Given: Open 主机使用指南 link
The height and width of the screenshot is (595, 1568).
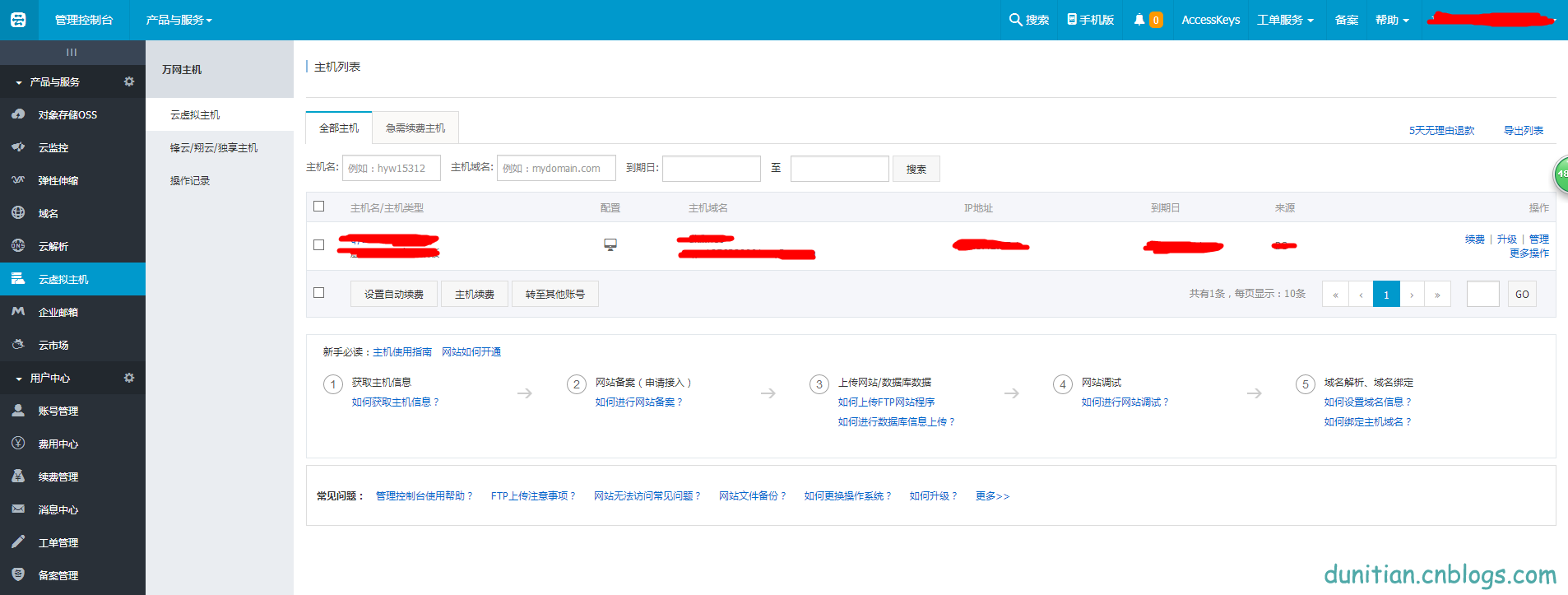Looking at the screenshot, I should [x=402, y=351].
